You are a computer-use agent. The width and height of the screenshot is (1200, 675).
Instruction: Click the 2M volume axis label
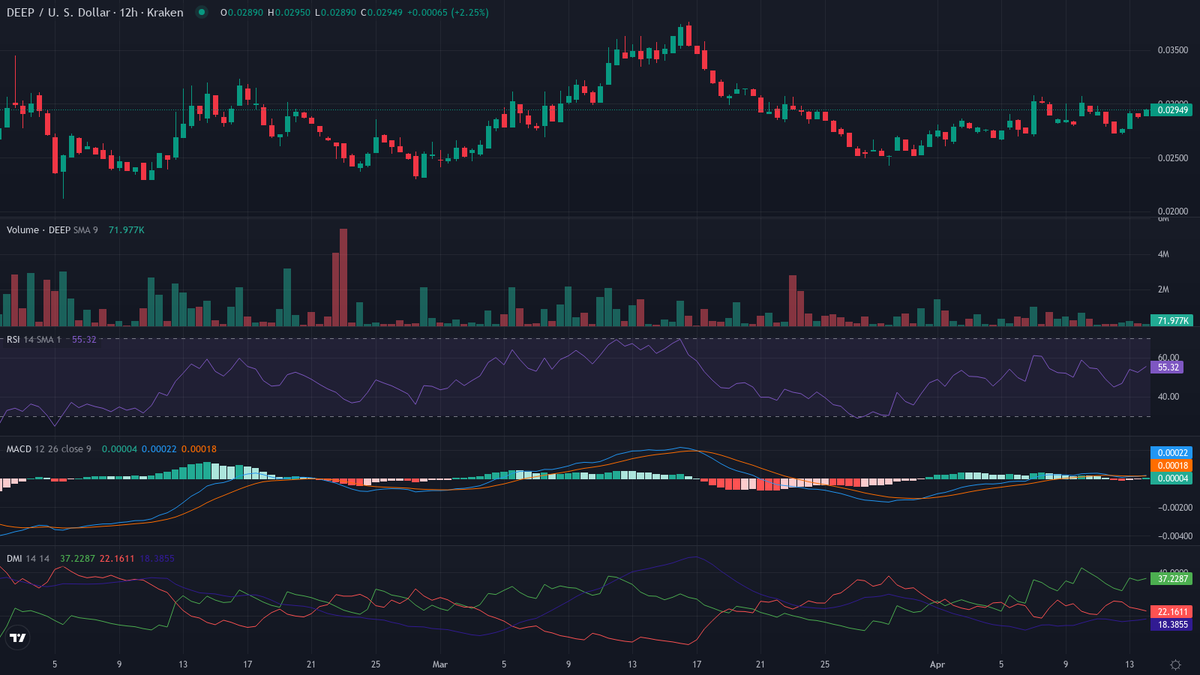click(x=1164, y=290)
